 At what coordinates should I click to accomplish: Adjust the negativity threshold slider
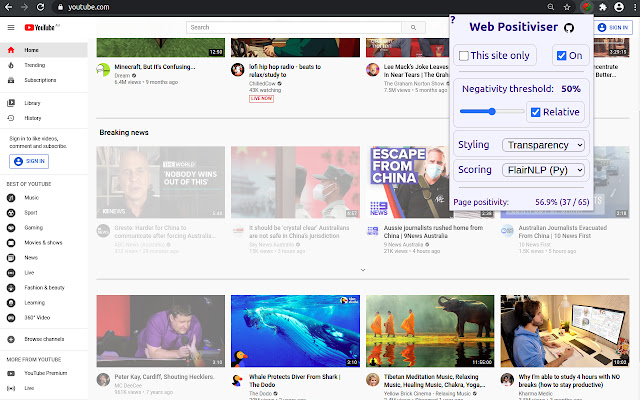492,111
